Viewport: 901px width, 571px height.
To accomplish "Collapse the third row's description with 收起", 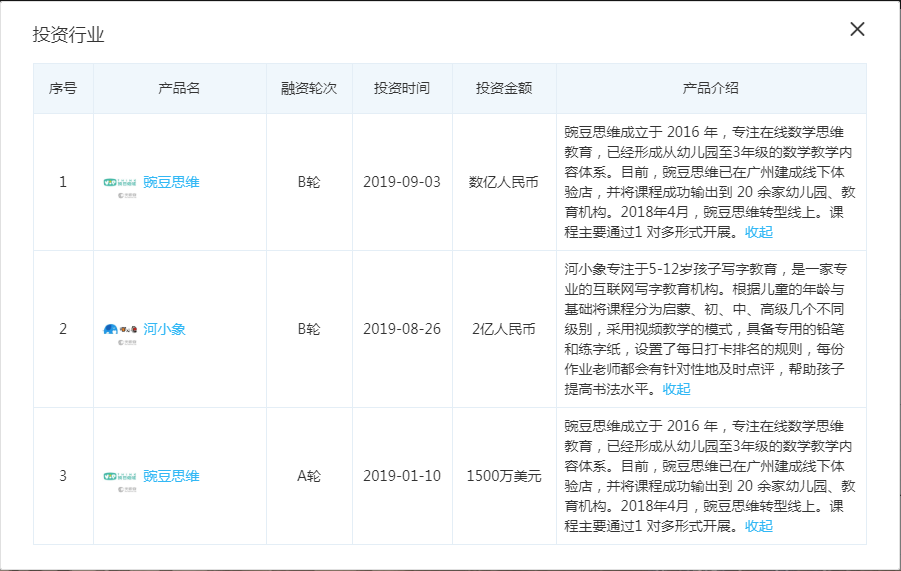I will (759, 526).
